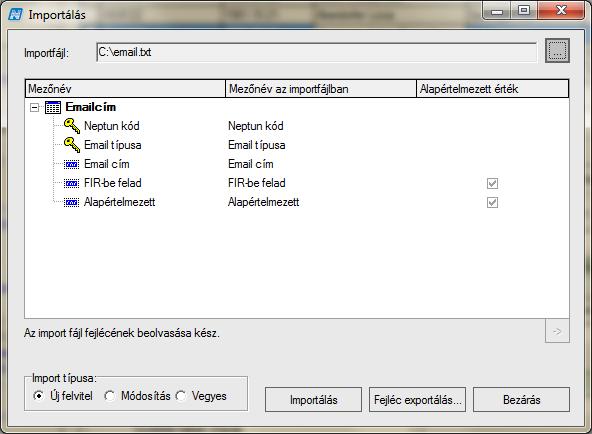The image size is (592, 434).
Task: Select the Vegyes import type
Action: pyautogui.click(x=181, y=396)
